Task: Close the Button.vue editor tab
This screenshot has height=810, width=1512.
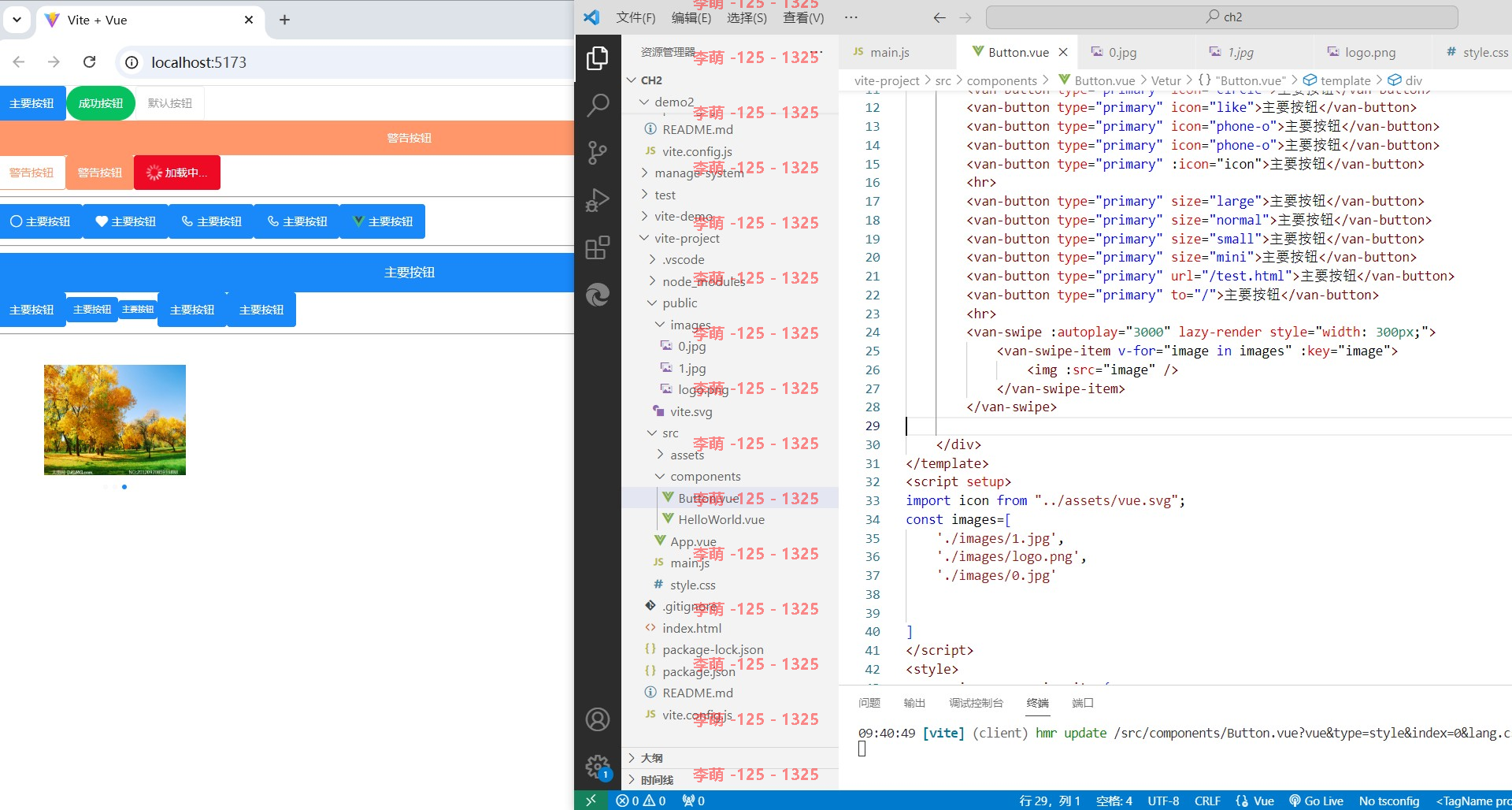Action: point(1063,52)
